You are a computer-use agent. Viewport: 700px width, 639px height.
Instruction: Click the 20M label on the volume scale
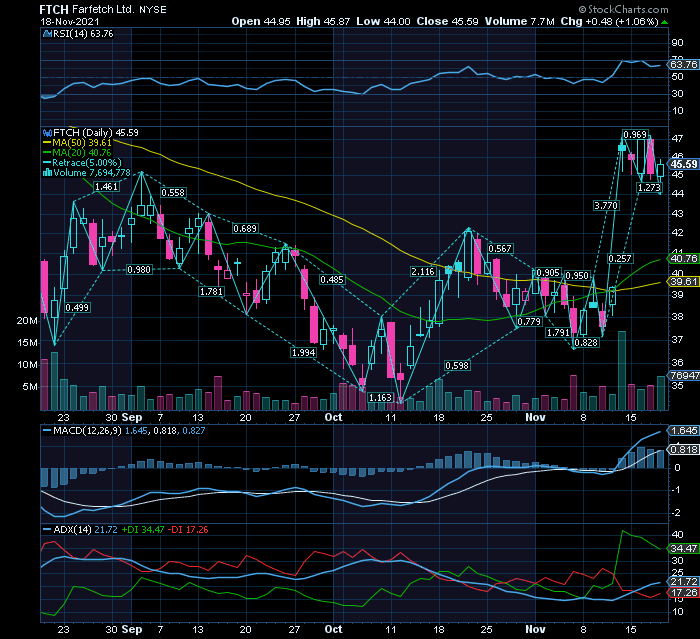(27, 321)
